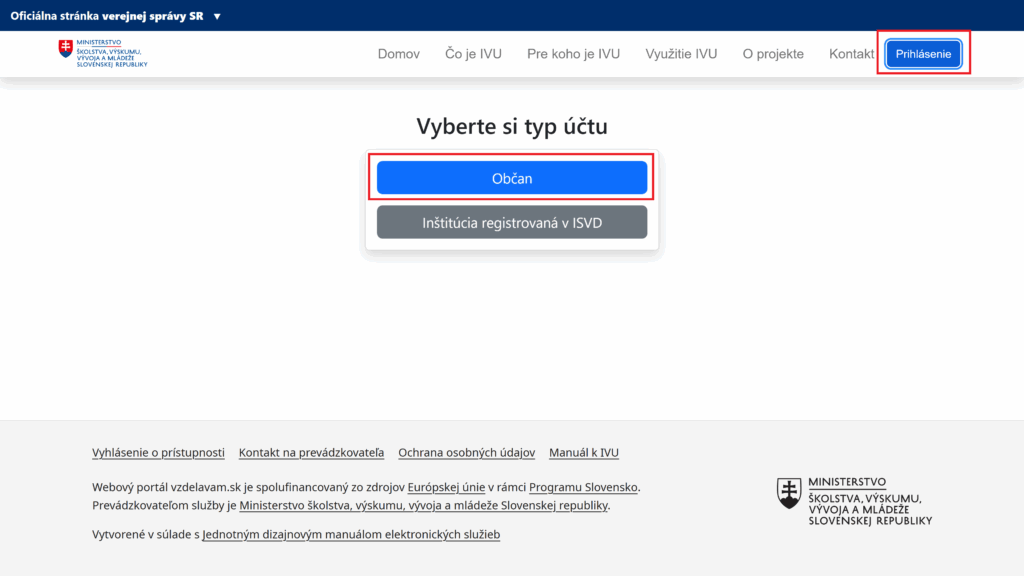Image resolution: width=1024 pixels, height=576 pixels.
Task: Navigate to Čo je IVU
Action: click(x=473, y=54)
